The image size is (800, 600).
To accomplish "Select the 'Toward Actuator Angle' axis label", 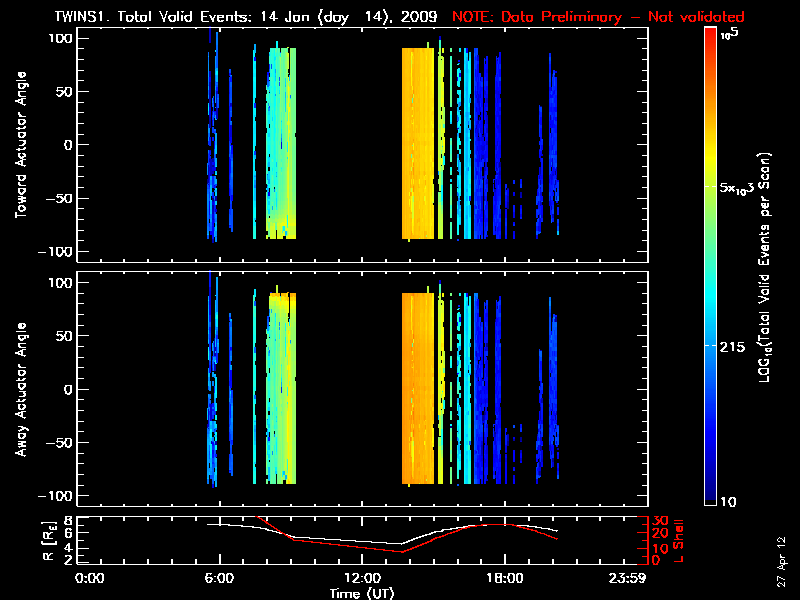I will coord(21,145).
